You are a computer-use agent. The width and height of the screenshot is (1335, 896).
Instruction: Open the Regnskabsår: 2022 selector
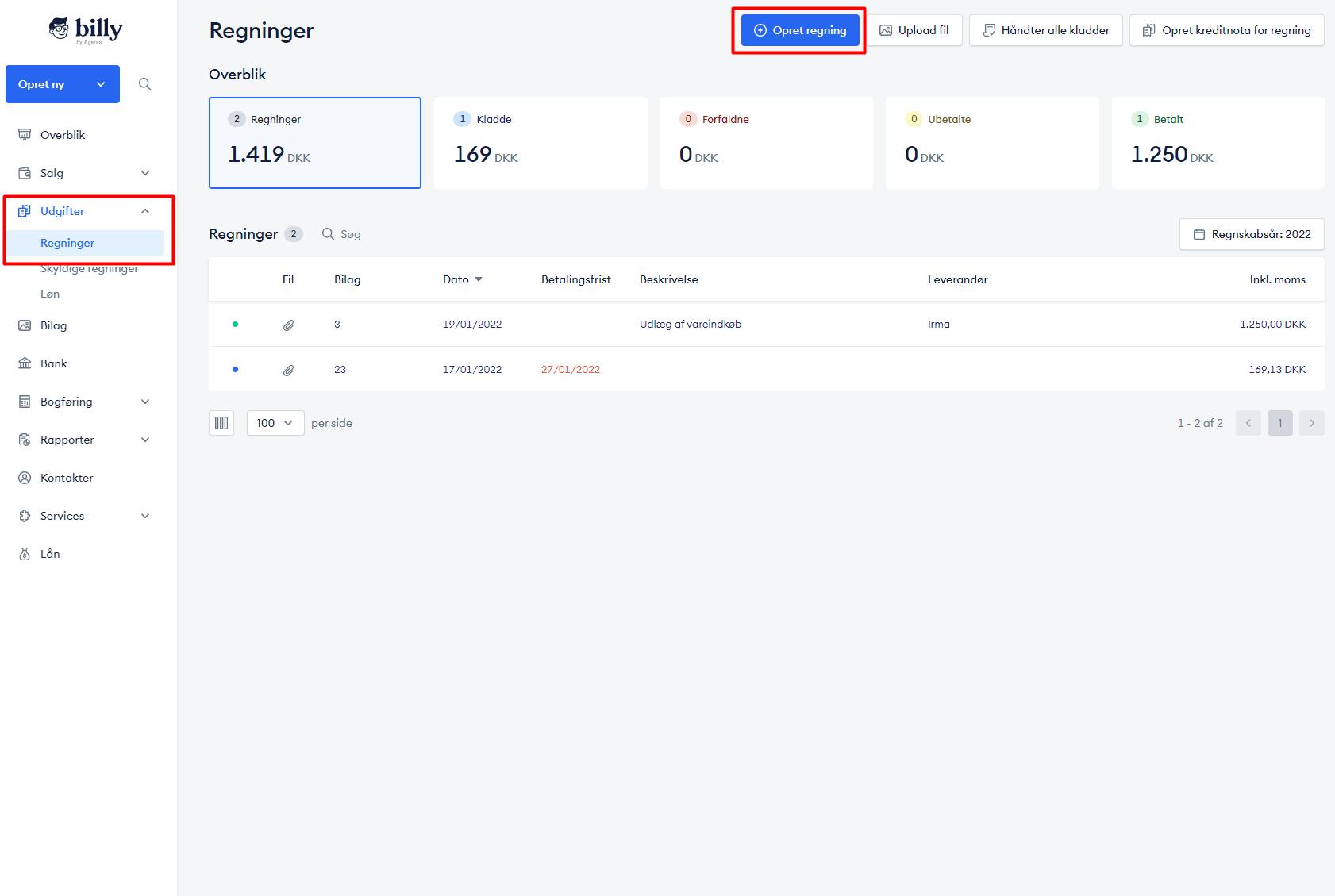pos(1252,234)
